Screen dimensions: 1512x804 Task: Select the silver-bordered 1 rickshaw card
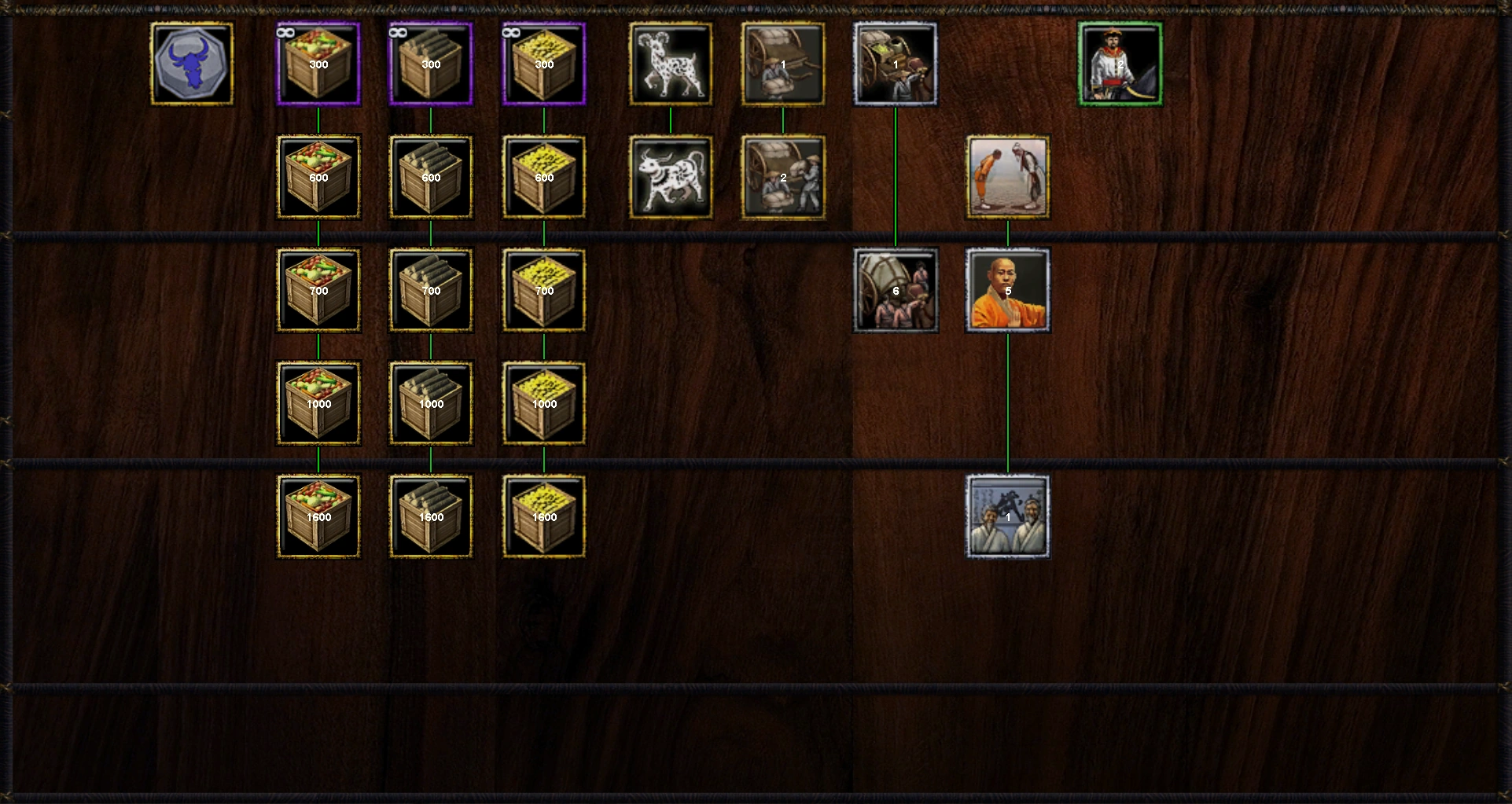click(896, 64)
